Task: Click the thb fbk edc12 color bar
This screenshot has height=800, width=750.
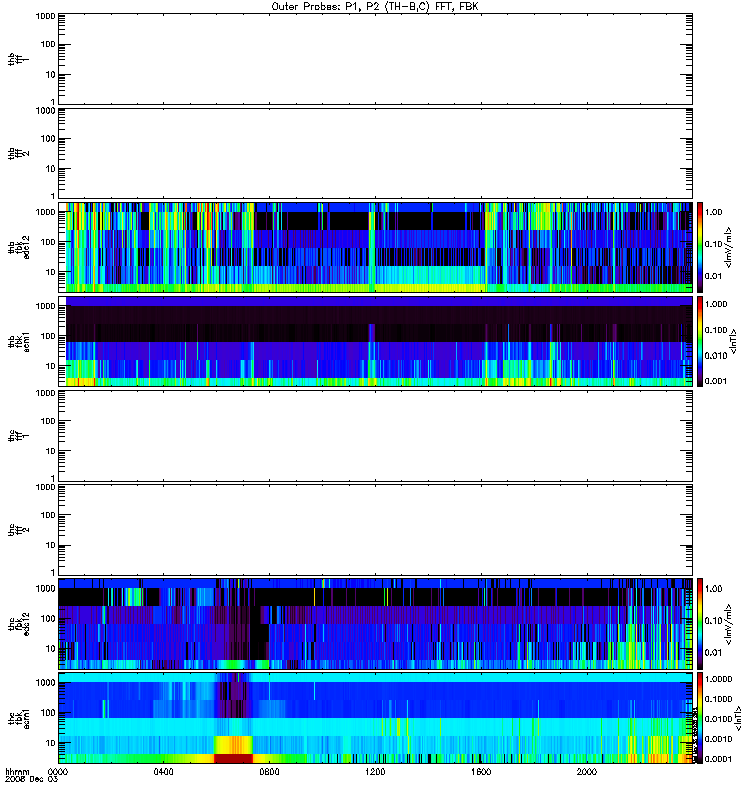Action: point(700,247)
